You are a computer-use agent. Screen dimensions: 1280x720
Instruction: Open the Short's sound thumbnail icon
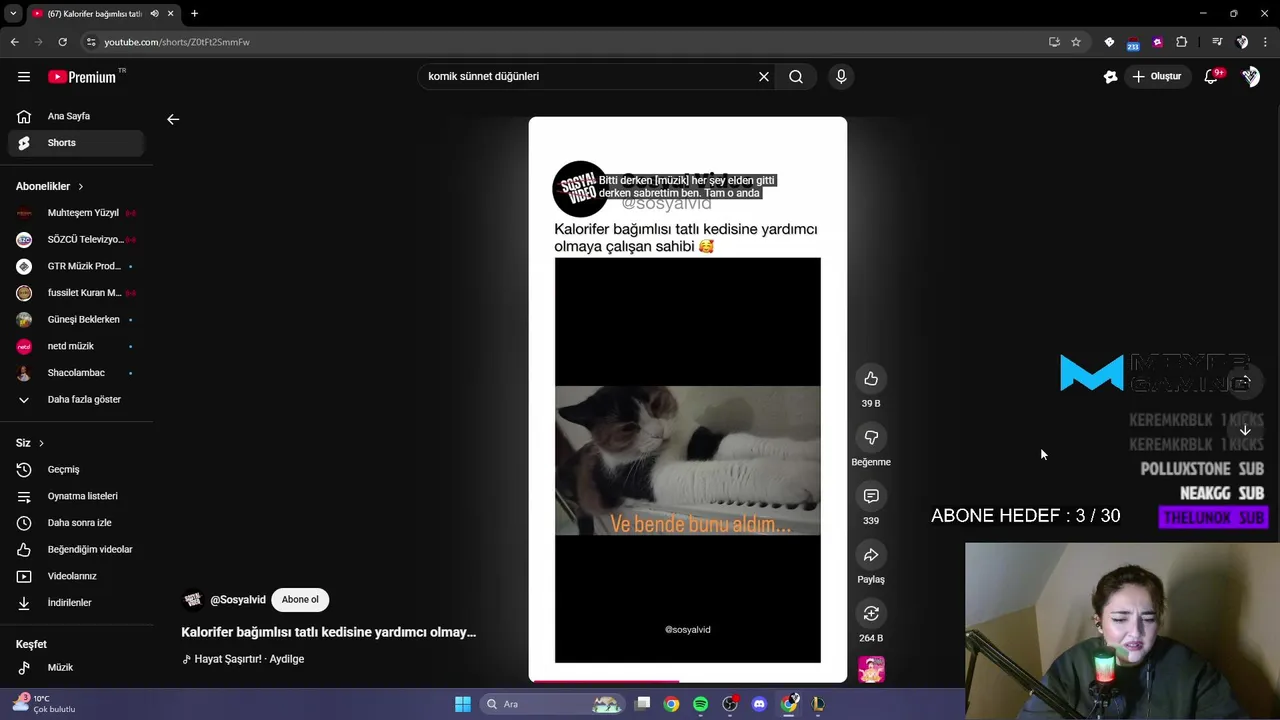(x=871, y=669)
